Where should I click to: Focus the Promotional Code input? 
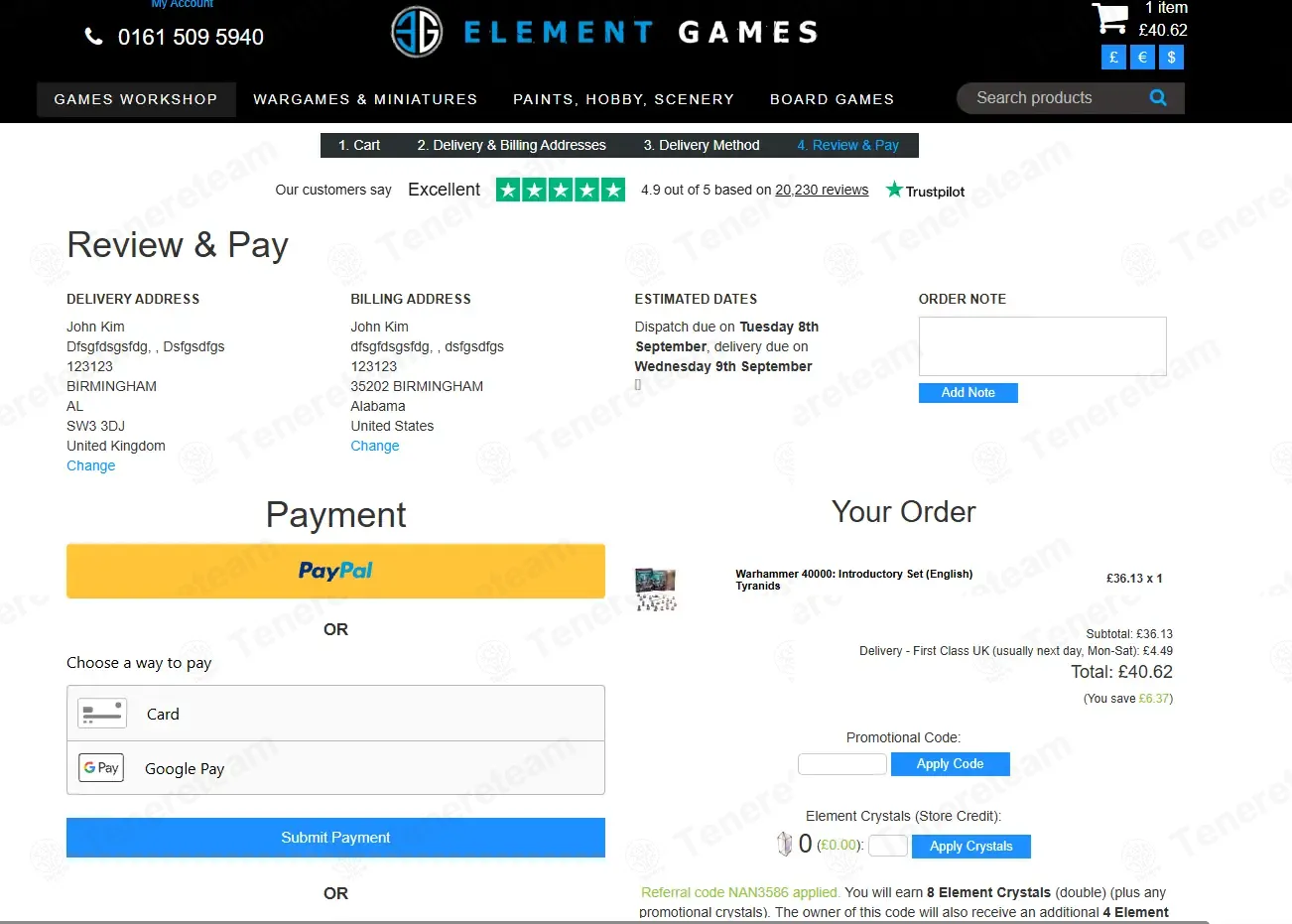click(x=842, y=764)
